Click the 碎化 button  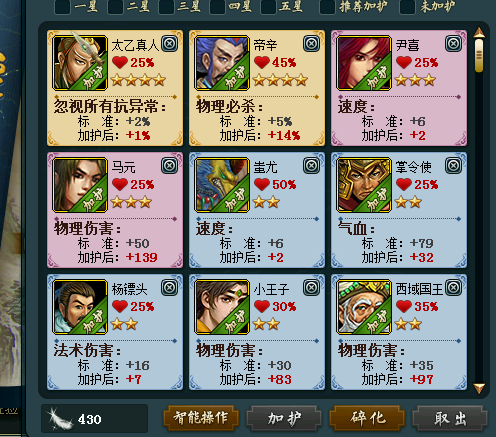click(x=367, y=418)
